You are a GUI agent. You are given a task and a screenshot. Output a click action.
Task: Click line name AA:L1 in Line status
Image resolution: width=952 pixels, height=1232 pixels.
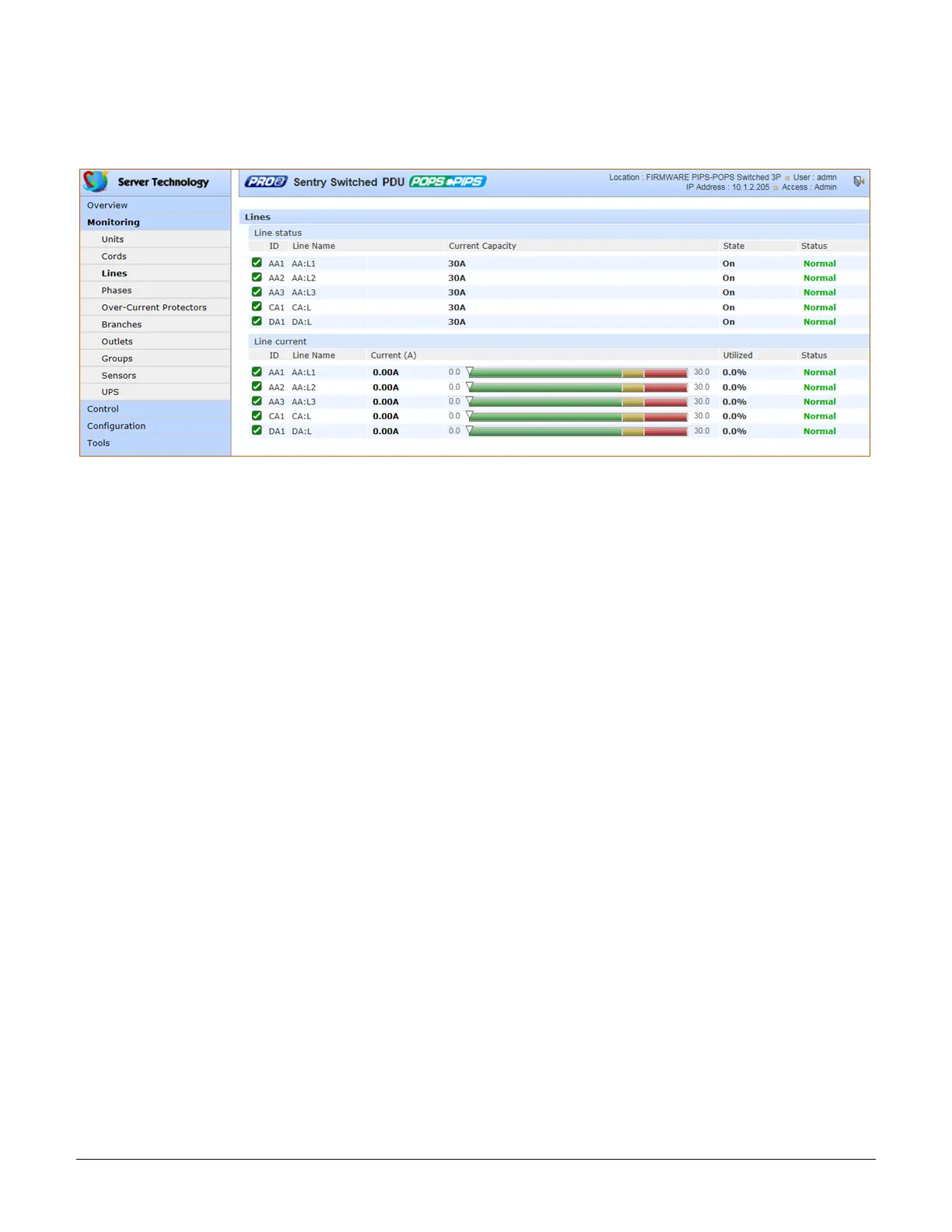coord(303,264)
